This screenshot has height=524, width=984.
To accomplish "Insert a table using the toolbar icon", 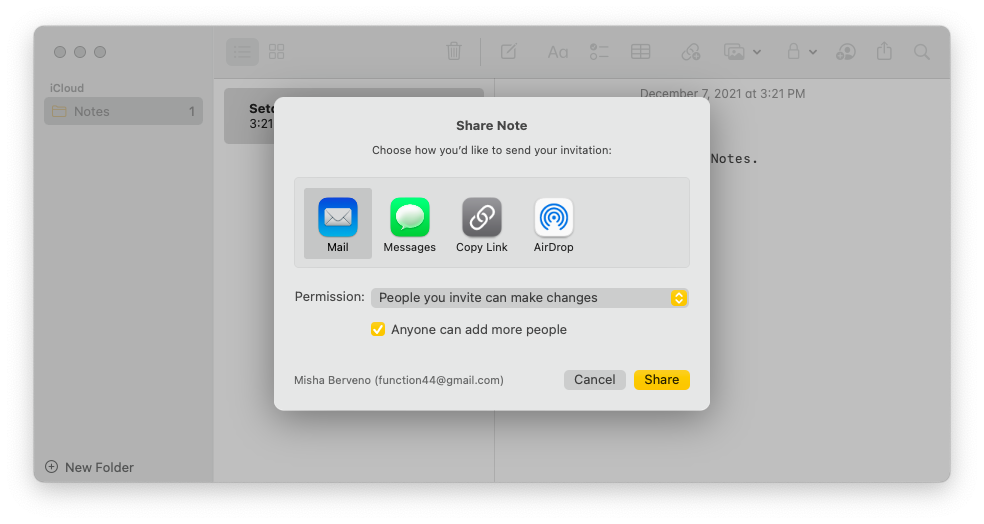I will point(640,51).
